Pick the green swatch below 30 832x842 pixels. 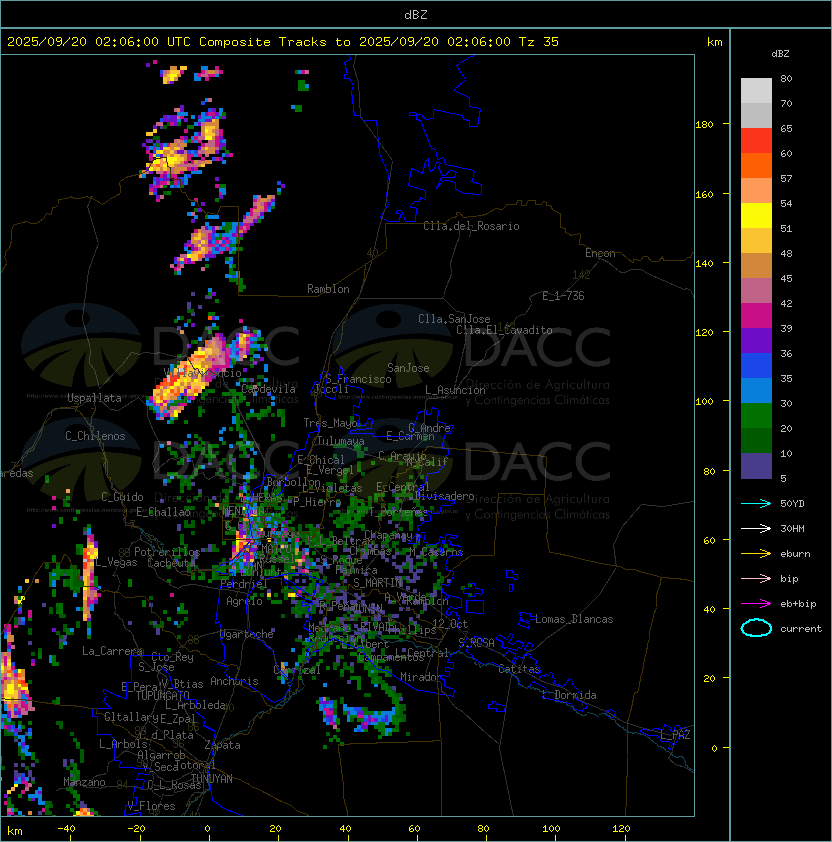point(756,416)
